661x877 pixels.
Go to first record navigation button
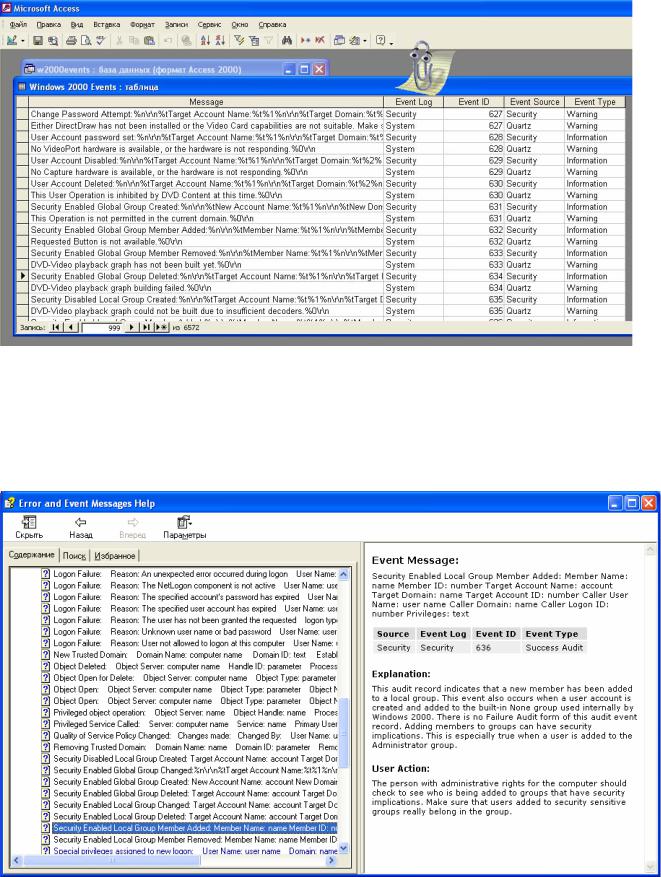pyautogui.click(x=56, y=327)
